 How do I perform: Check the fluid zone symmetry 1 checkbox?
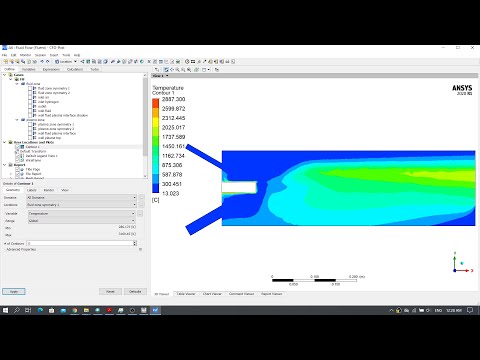tap(30, 88)
